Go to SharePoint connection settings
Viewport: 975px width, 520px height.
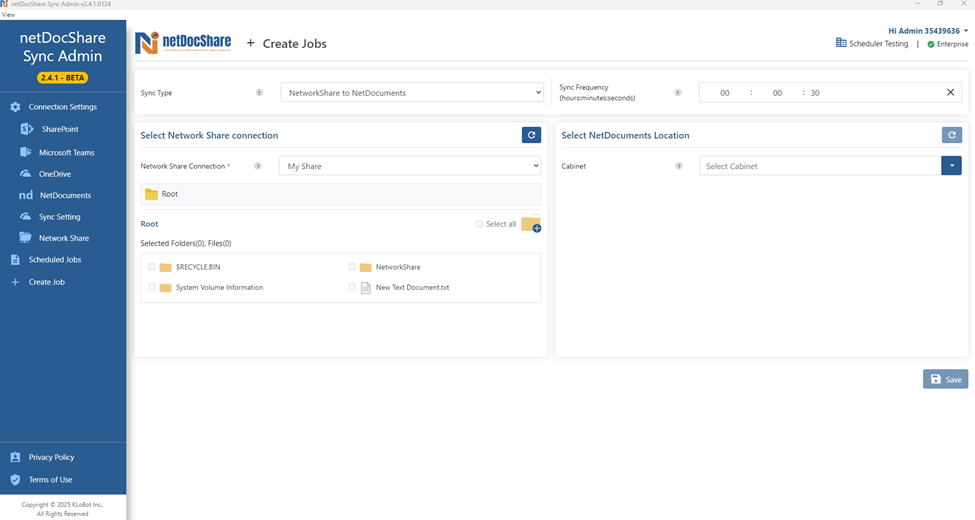[60, 129]
